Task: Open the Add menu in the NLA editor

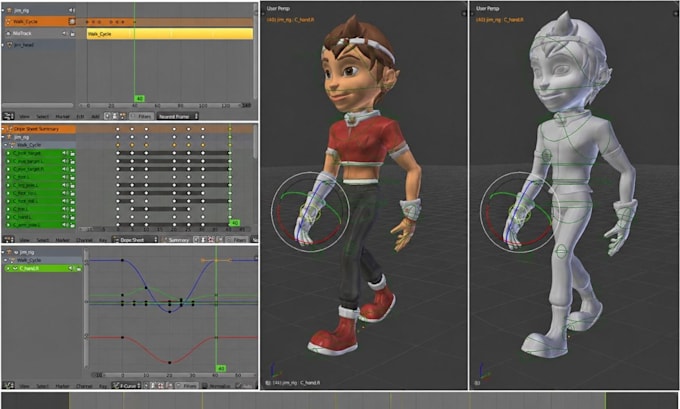Action: tap(95, 116)
